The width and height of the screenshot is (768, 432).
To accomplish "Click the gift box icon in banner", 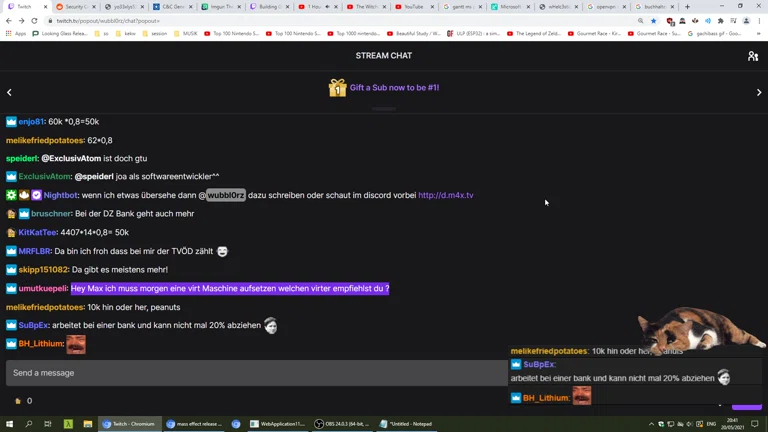I will [337, 88].
